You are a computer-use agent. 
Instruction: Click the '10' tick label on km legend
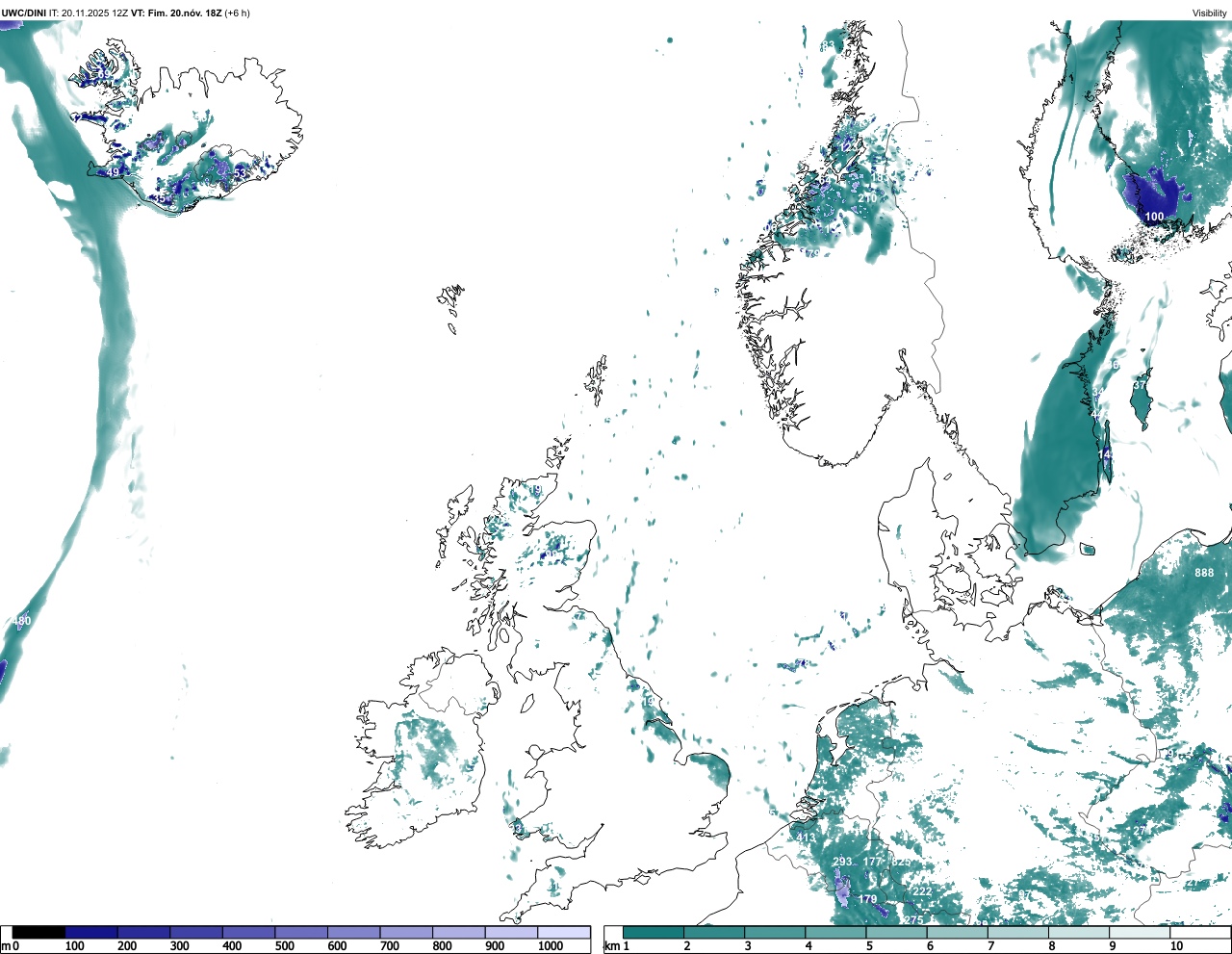click(x=1176, y=946)
